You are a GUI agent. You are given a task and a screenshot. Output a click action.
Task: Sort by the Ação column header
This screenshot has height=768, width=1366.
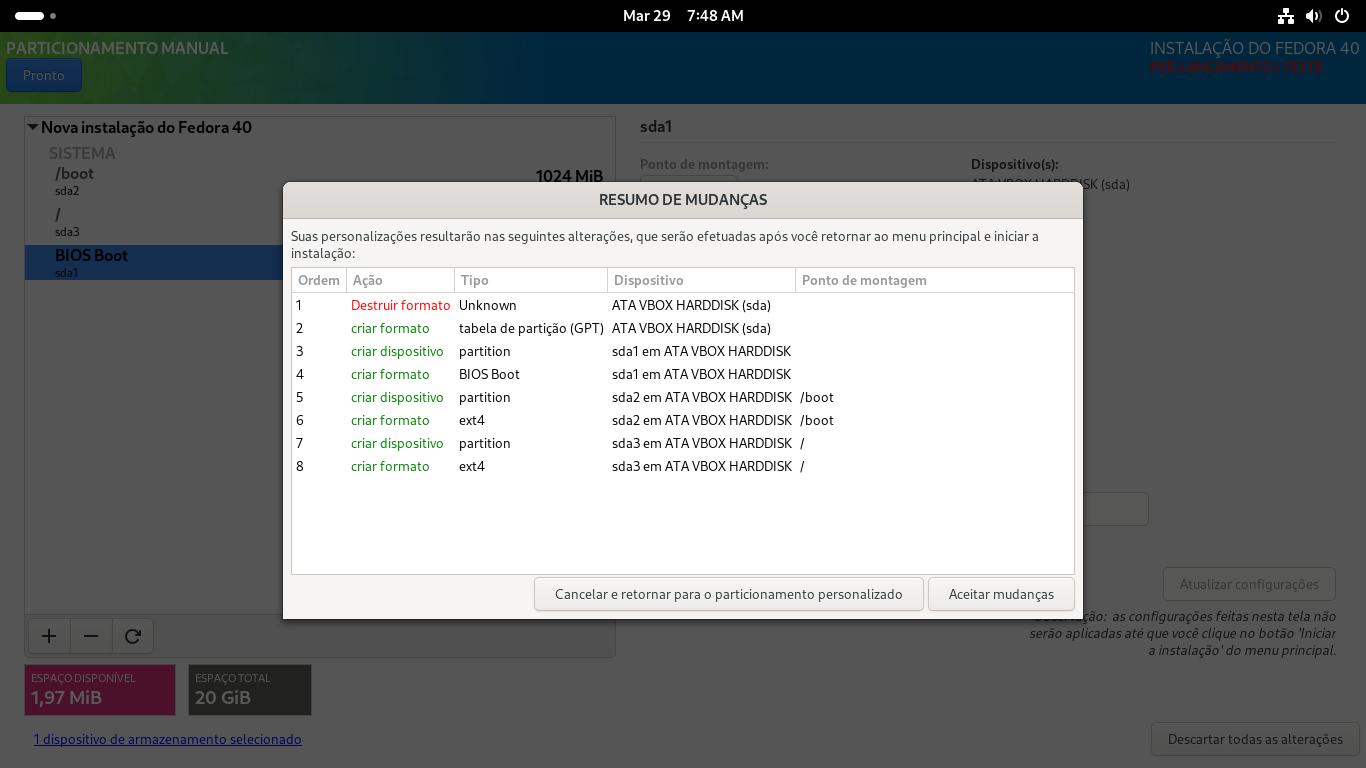(x=400, y=280)
